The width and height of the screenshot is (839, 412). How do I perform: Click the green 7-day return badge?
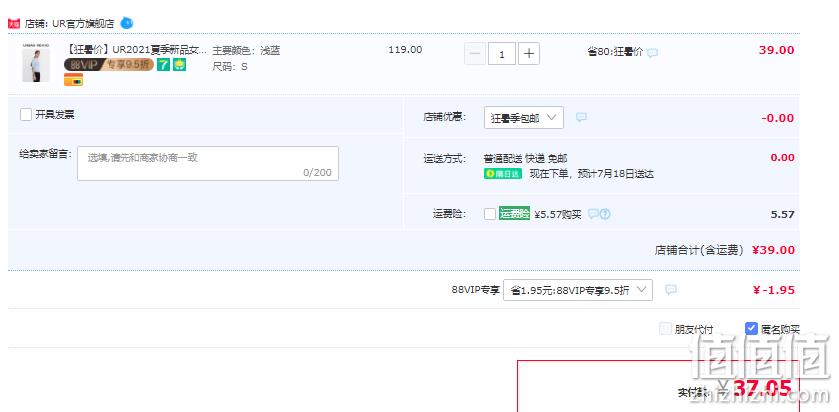[163, 65]
